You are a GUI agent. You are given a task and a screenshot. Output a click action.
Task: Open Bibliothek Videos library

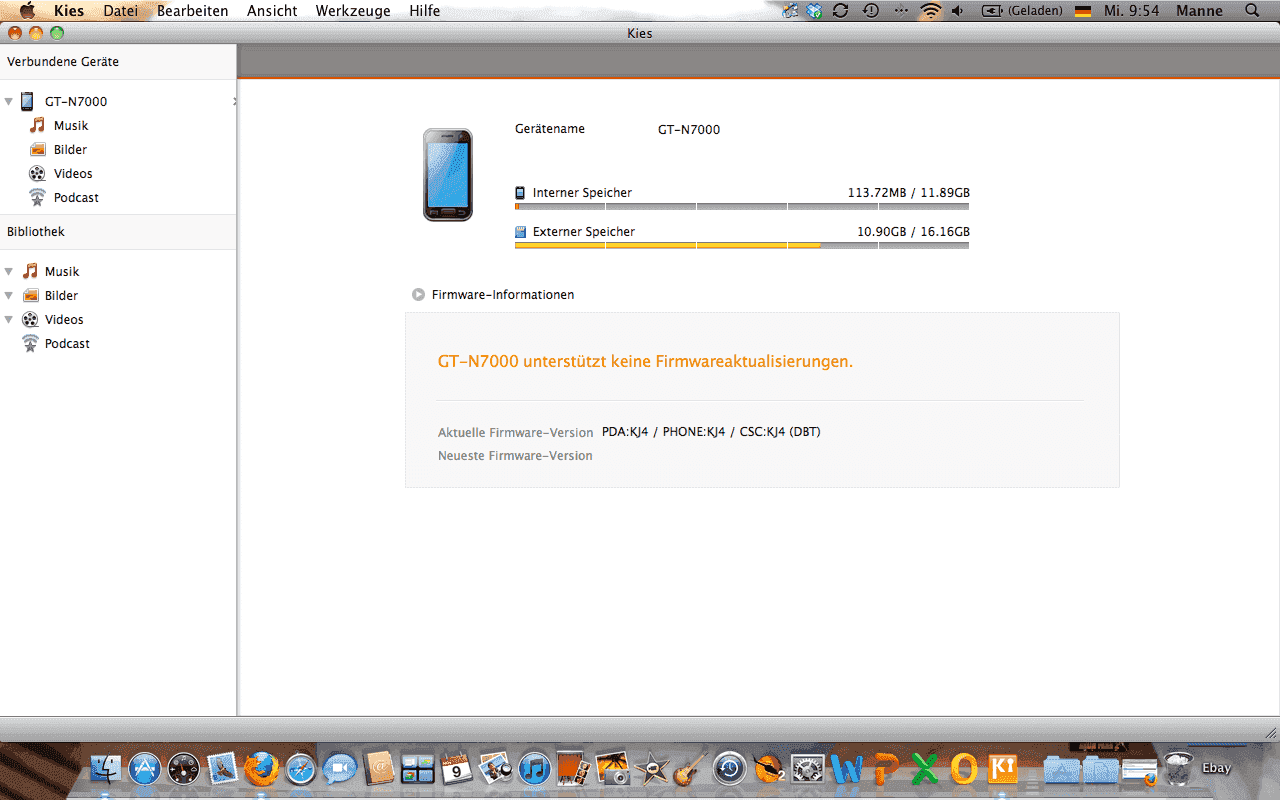[64, 319]
